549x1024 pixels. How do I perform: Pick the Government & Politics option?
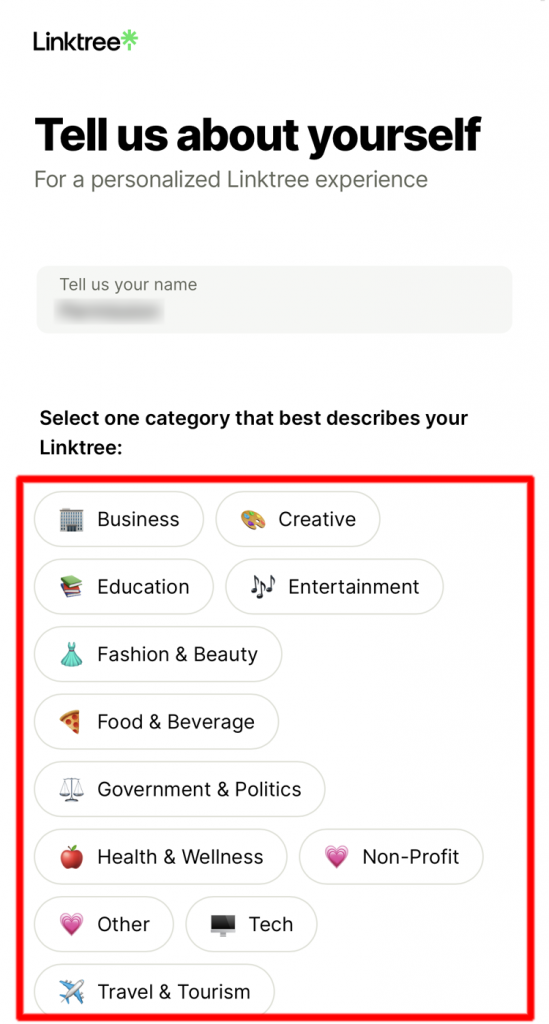[x=180, y=789]
